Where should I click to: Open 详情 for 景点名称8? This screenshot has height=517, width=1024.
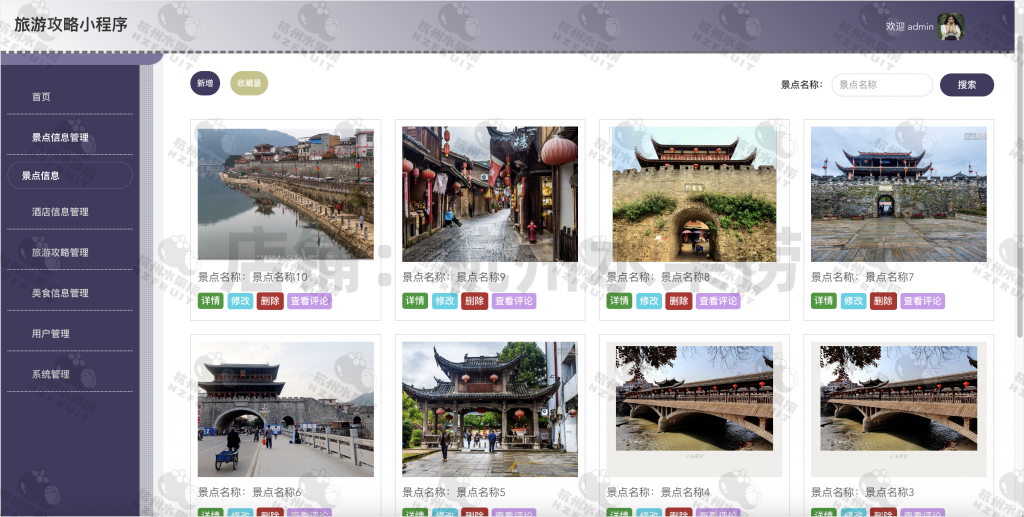coord(619,301)
